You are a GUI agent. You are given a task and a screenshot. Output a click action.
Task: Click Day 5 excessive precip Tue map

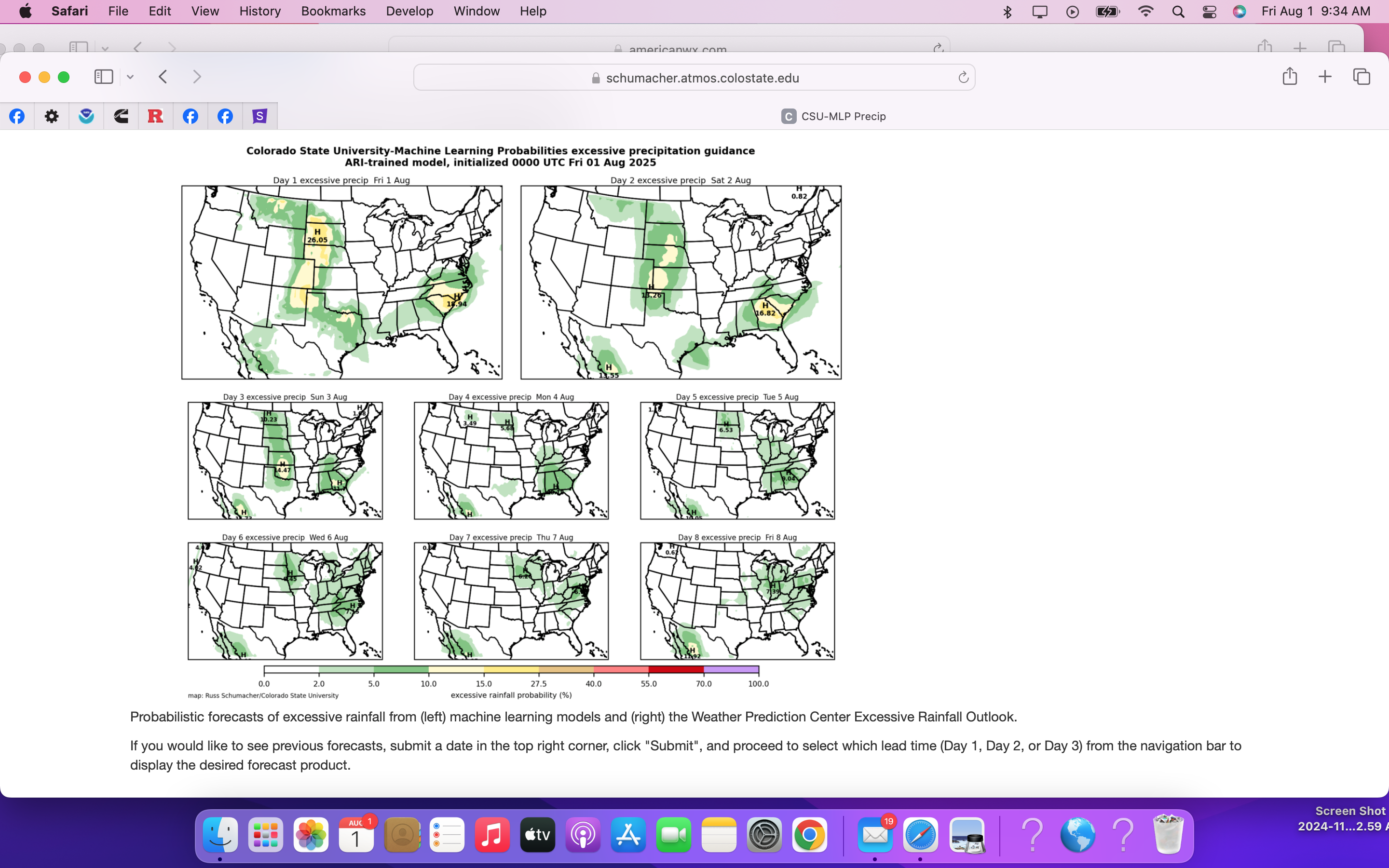point(737,461)
